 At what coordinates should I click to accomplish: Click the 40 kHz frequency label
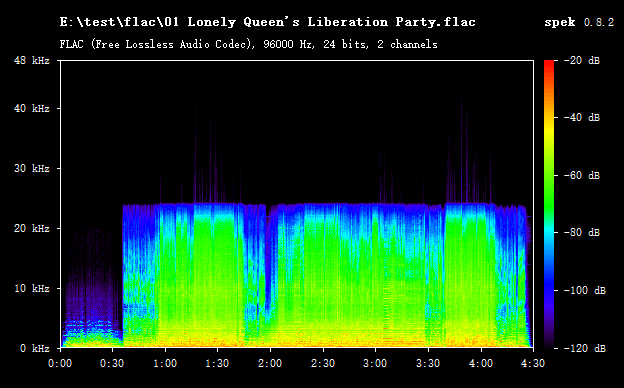(32, 108)
